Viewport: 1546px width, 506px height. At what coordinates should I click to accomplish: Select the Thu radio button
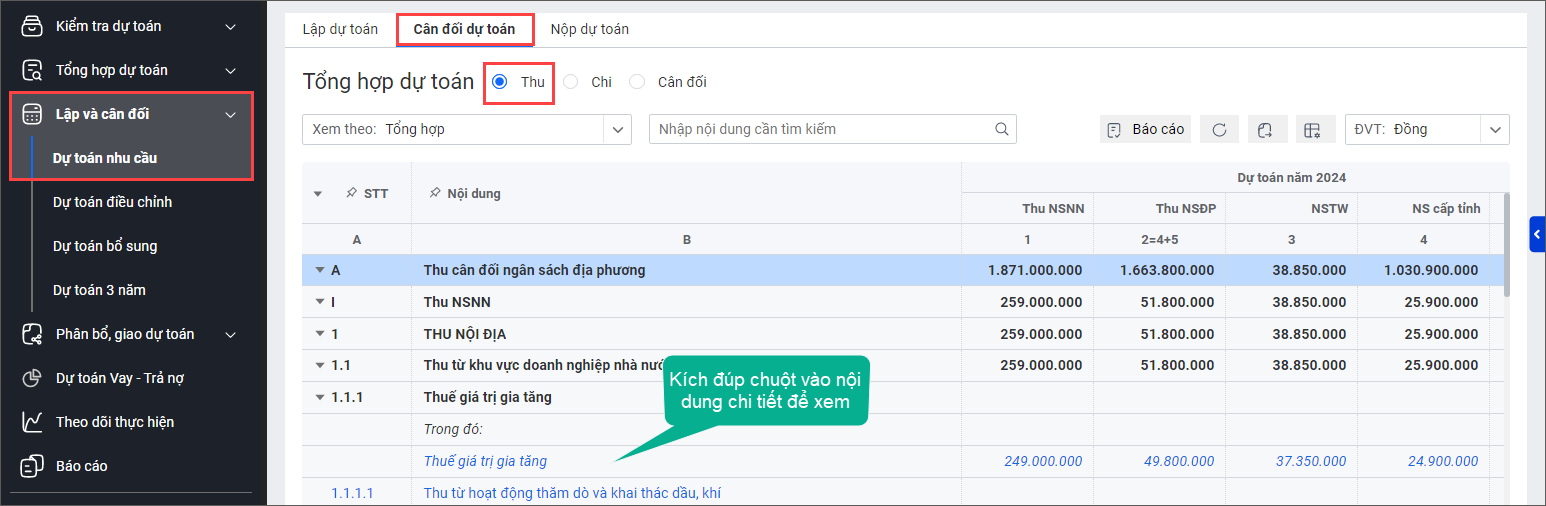[500, 82]
